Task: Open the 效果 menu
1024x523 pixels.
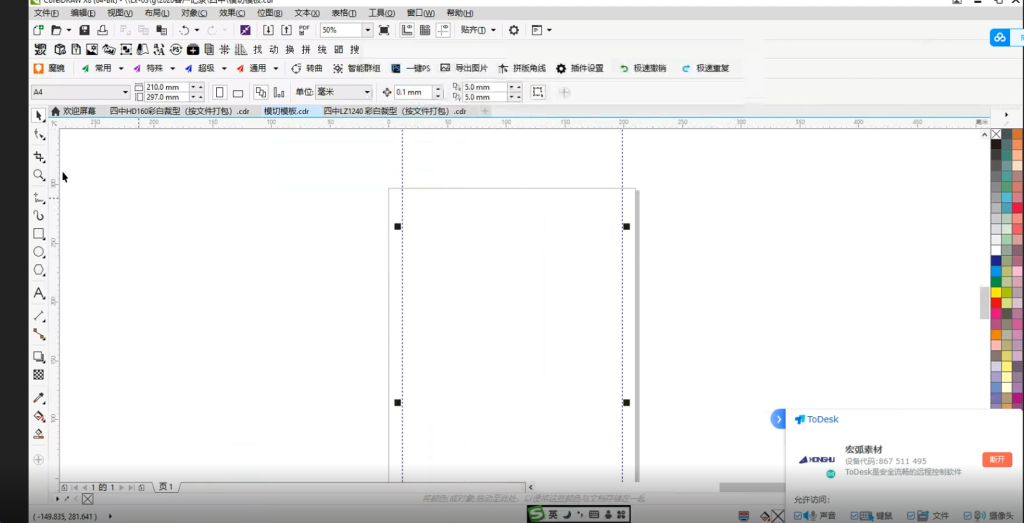Action: tap(227, 13)
